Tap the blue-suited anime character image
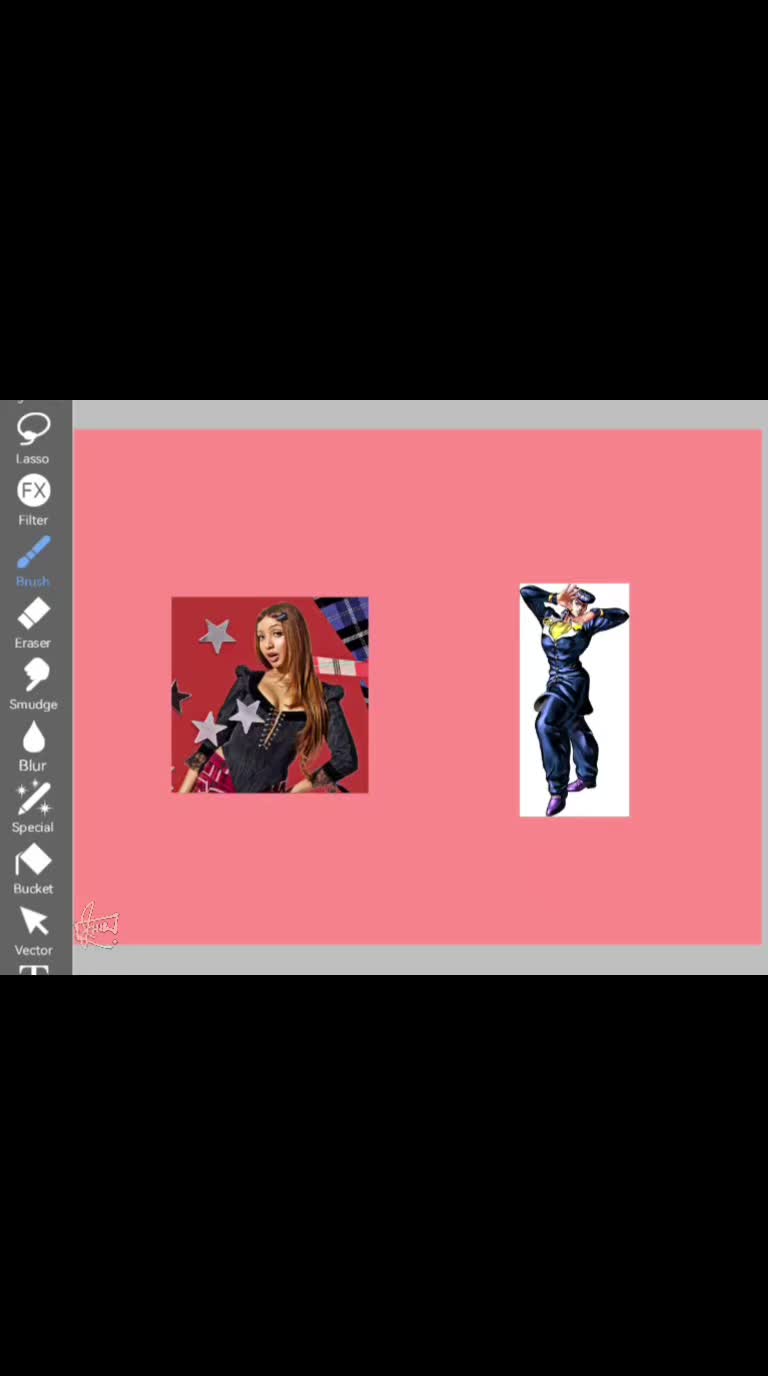768x1376 pixels. click(x=574, y=700)
